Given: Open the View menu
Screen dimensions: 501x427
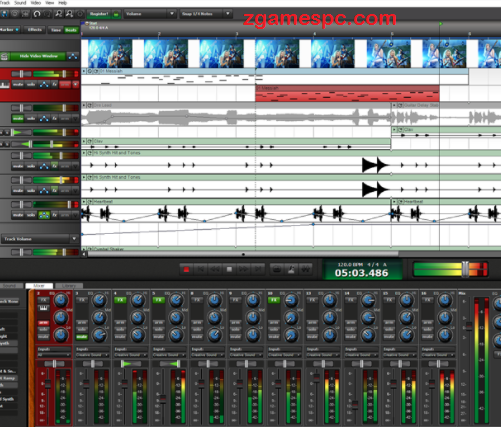Looking at the screenshot, I should pyautogui.click(x=50, y=3).
